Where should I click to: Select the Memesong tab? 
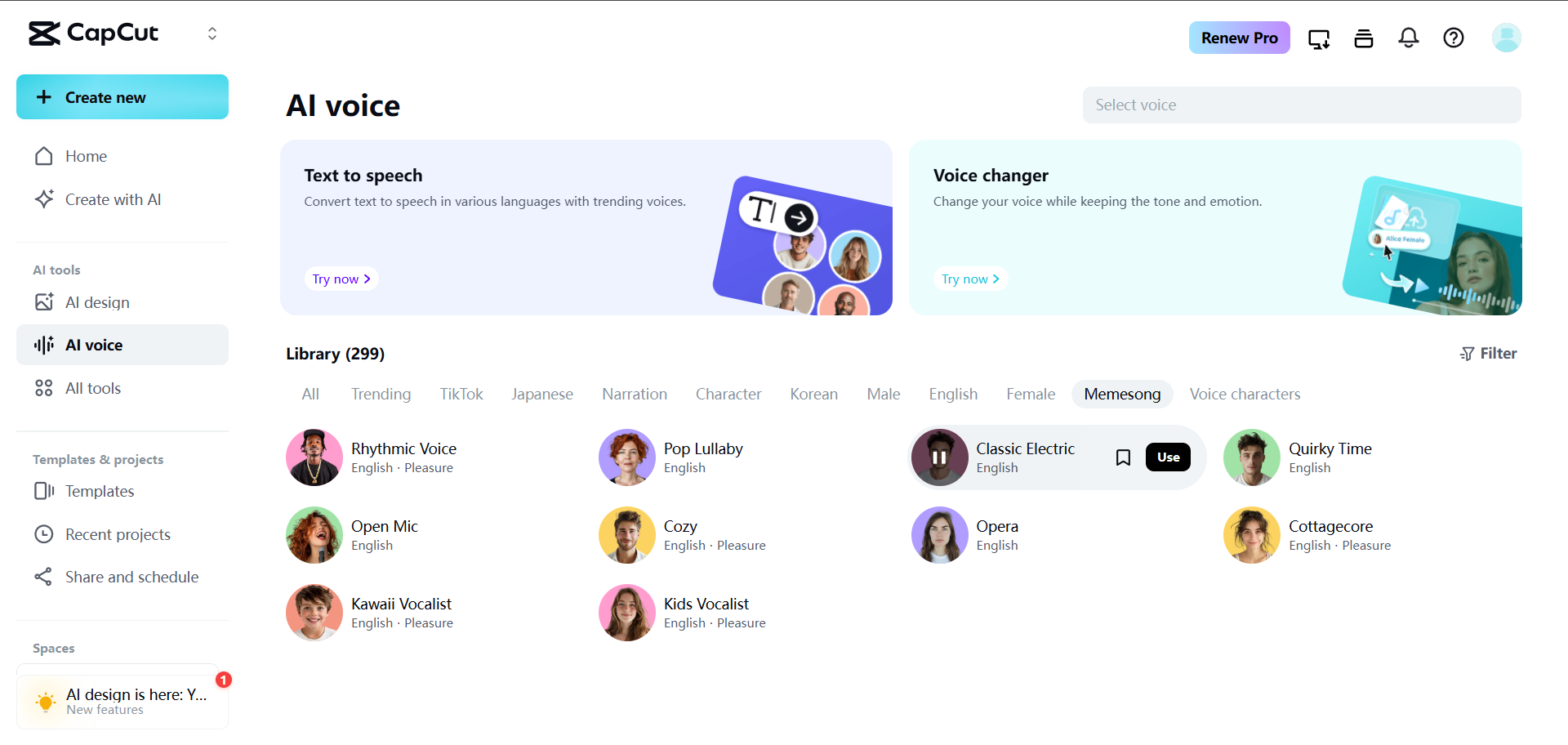tap(1122, 394)
